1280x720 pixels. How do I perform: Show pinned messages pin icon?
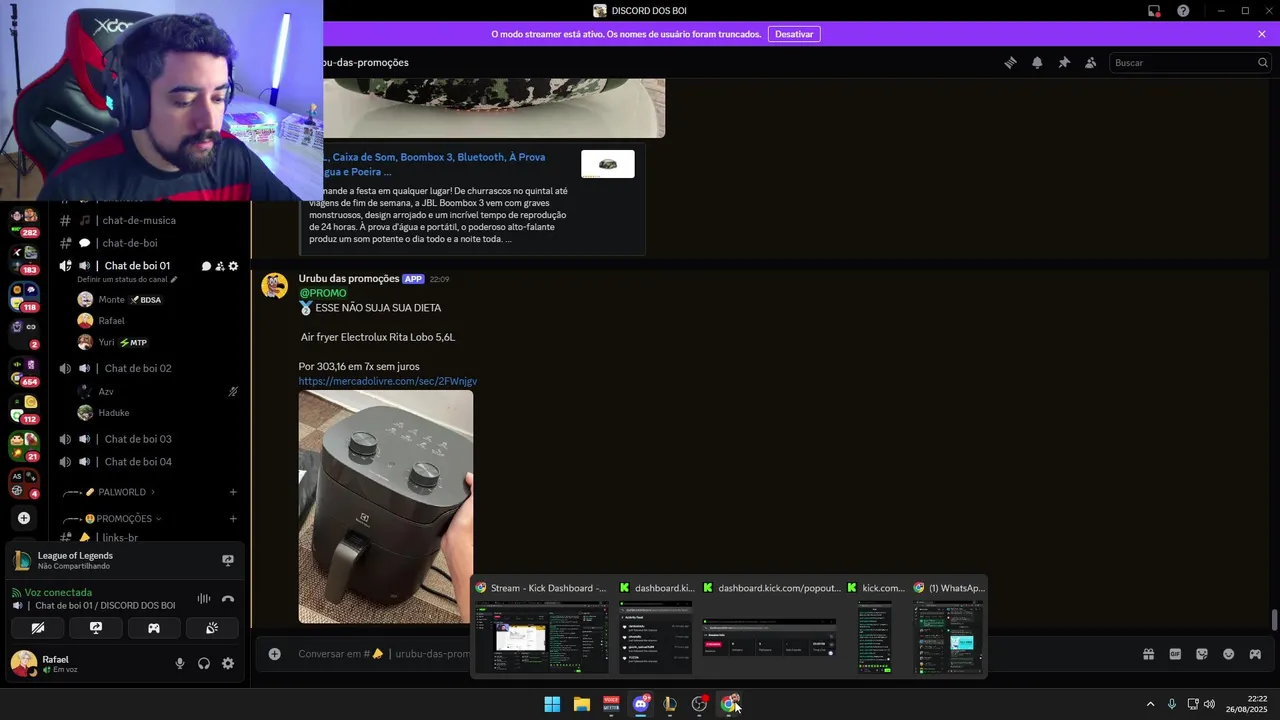click(x=1064, y=62)
